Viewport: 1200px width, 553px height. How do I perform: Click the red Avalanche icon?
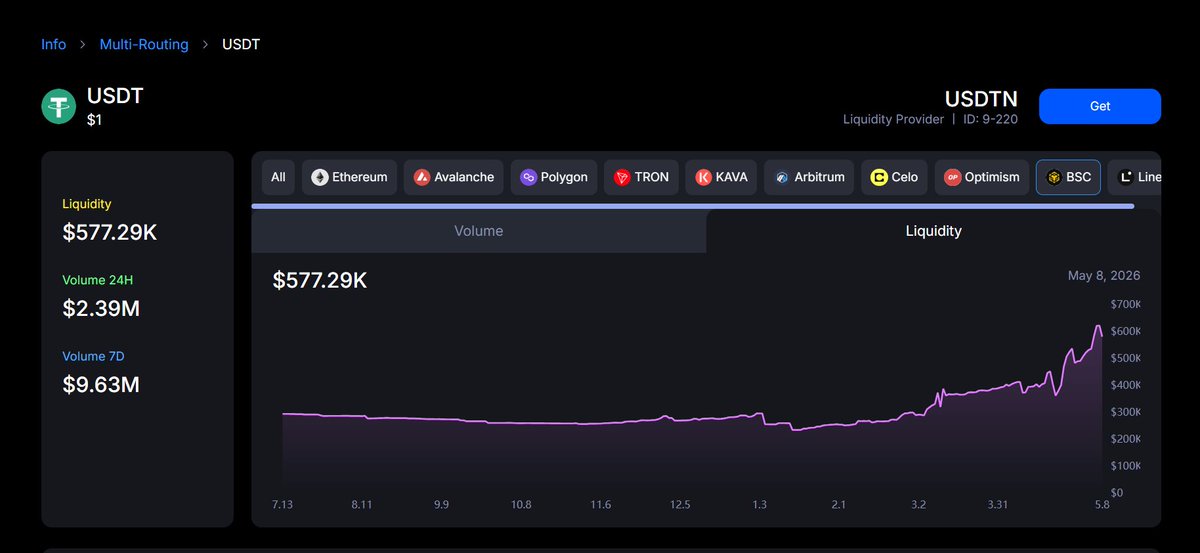point(422,177)
